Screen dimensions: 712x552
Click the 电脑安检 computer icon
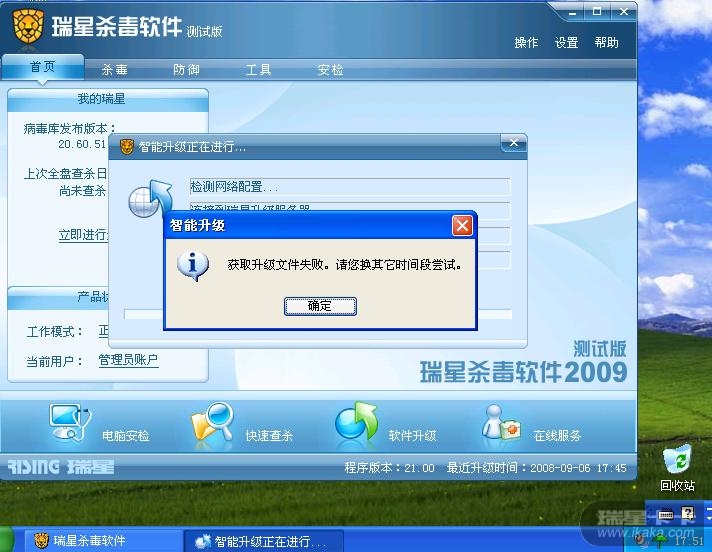70,422
